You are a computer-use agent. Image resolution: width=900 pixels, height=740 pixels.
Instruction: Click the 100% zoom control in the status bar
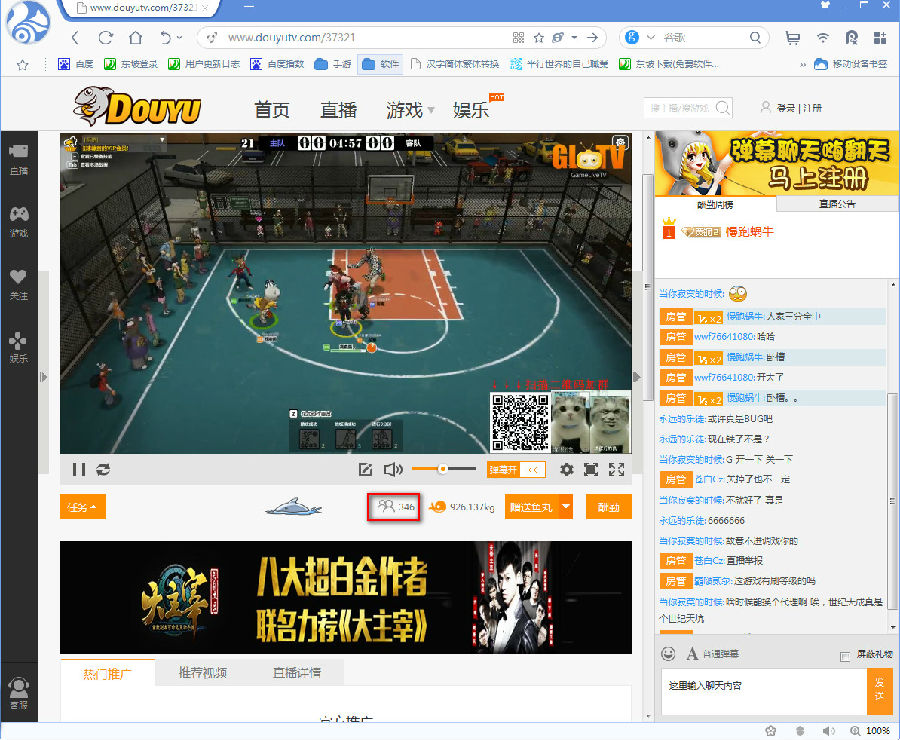point(871,731)
